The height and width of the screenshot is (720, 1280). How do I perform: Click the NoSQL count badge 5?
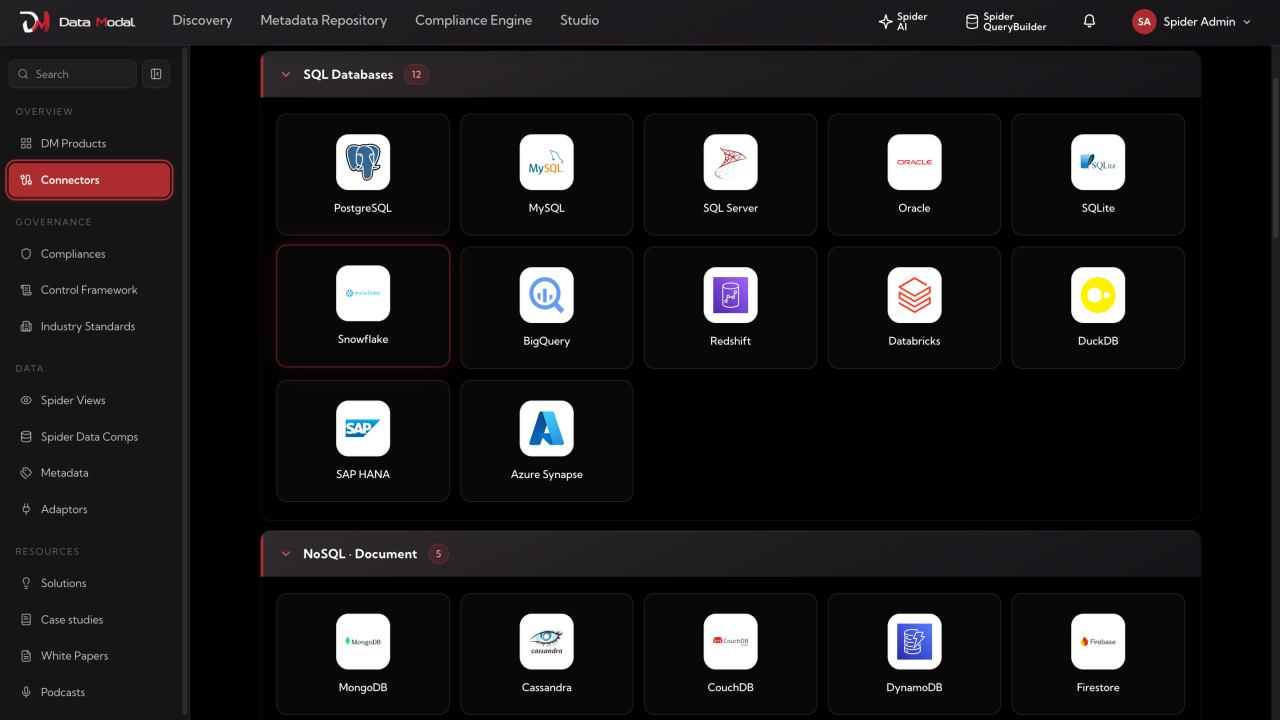coord(438,553)
